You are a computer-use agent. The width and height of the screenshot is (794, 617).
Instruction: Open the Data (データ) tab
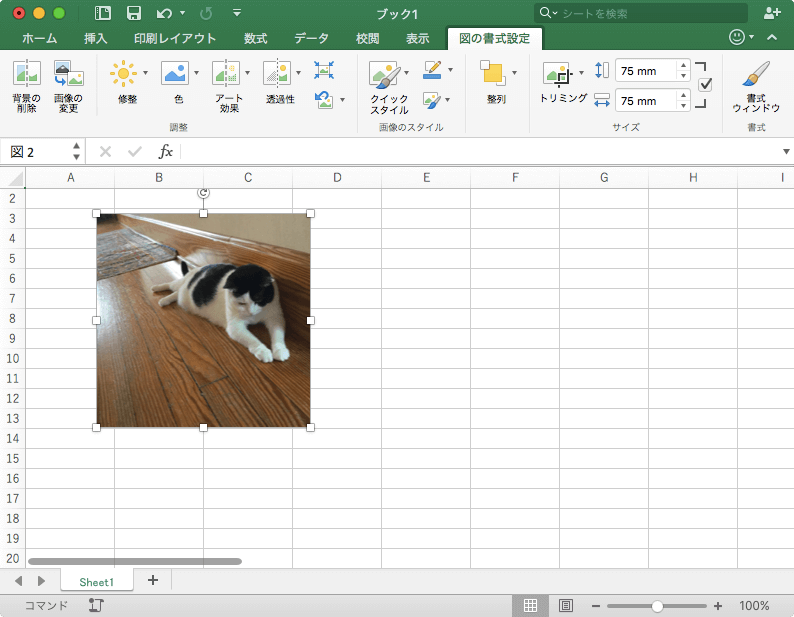pyautogui.click(x=311, y=38)
